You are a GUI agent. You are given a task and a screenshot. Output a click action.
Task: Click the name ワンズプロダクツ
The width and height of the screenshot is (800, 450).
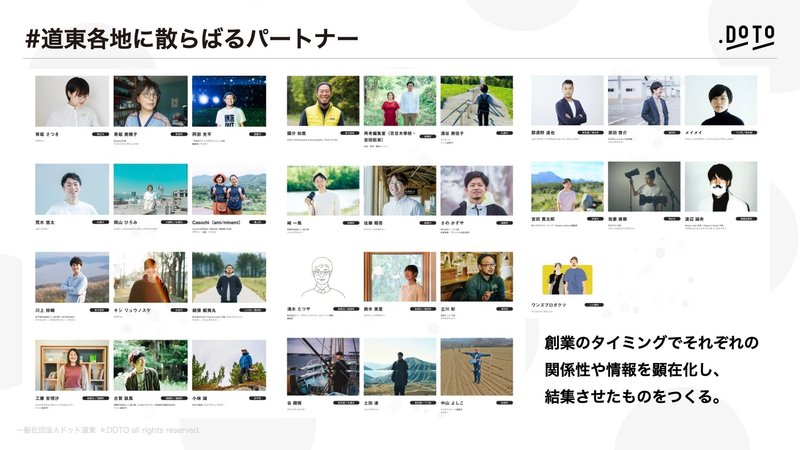coord(549,305)
